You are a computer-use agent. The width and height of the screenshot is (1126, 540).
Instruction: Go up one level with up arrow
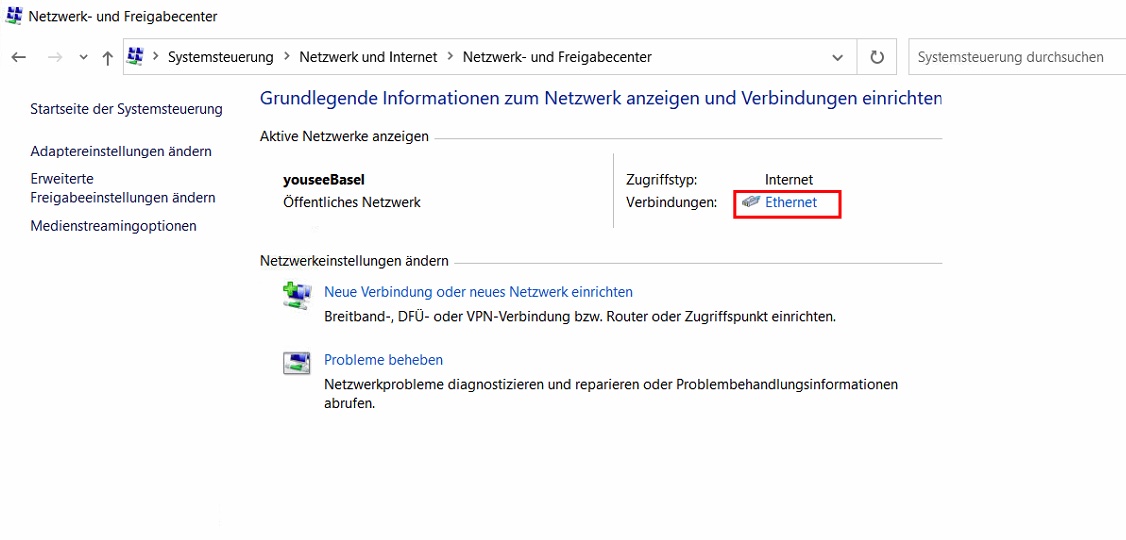(107, 58)
